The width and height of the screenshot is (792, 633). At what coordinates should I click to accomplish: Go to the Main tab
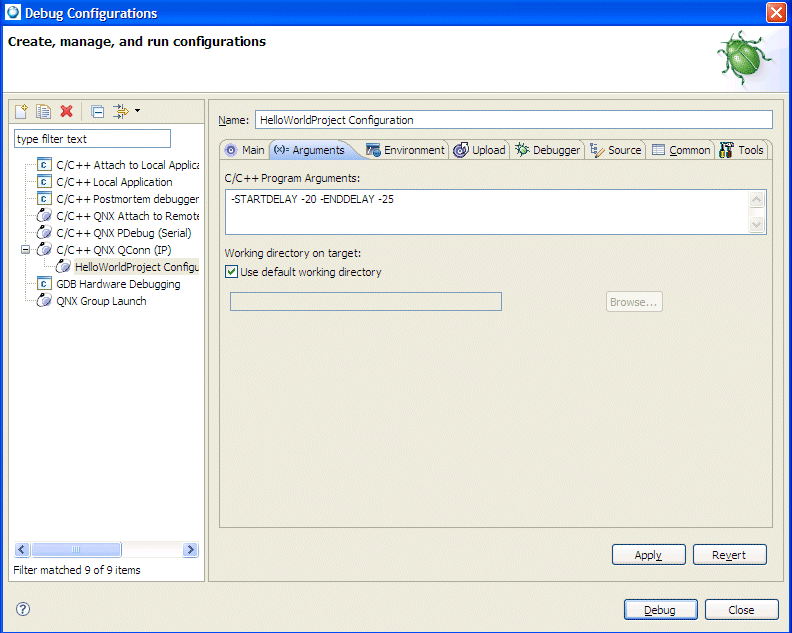pos(244,150)
